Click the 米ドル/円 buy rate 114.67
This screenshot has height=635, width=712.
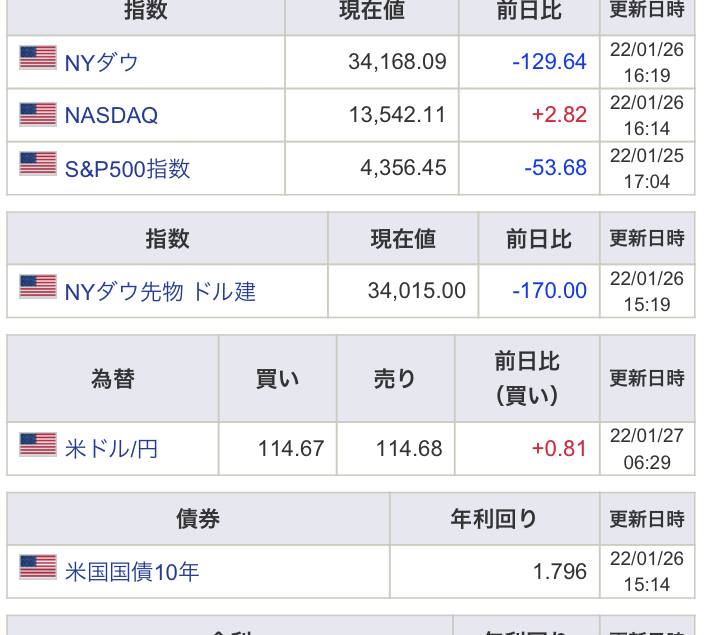(291, 448)
